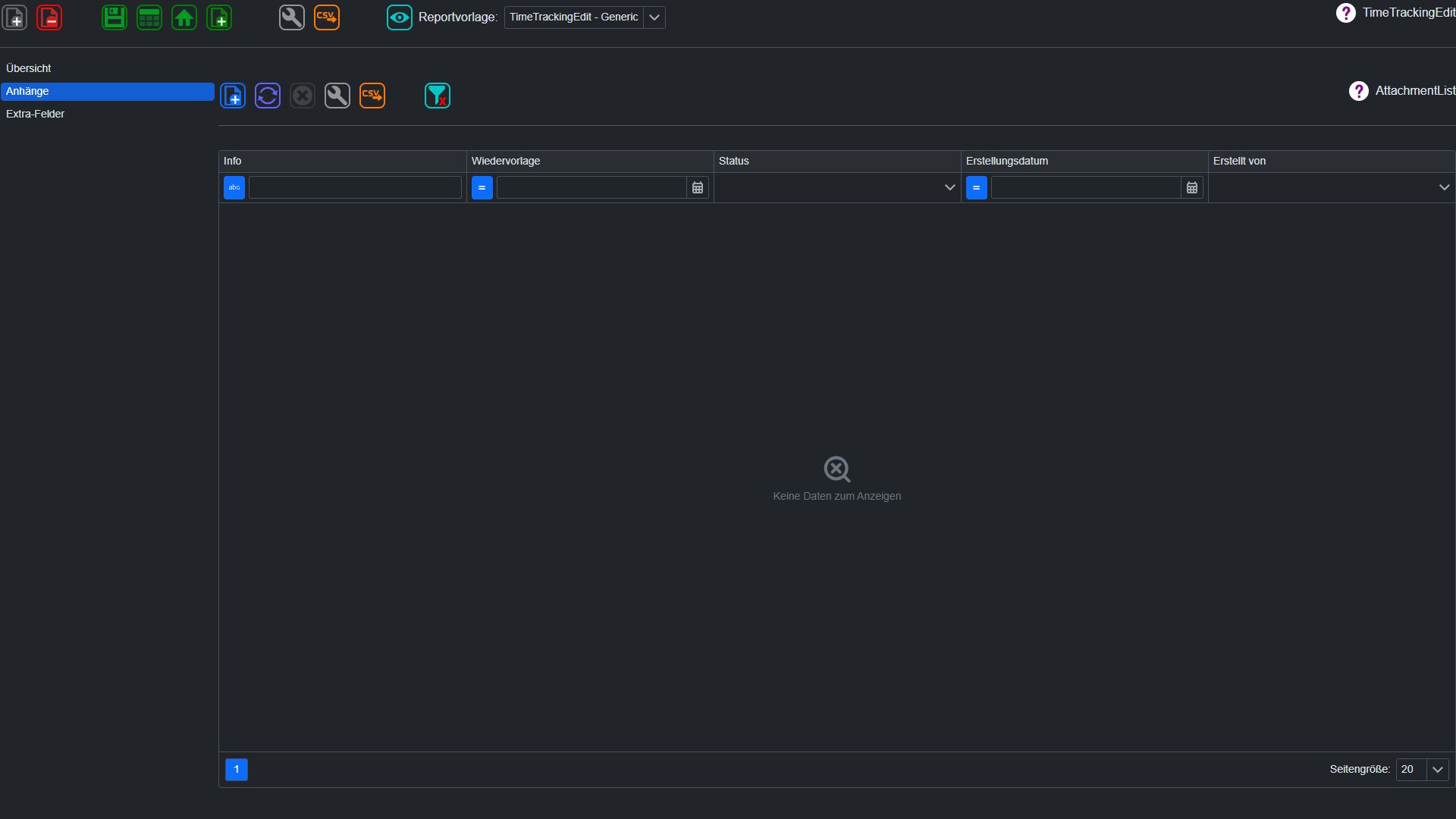The image size is (1456, 819).
Task: Expand the Erstellt von filter dropdown
Action: (x=1444, y=187)
